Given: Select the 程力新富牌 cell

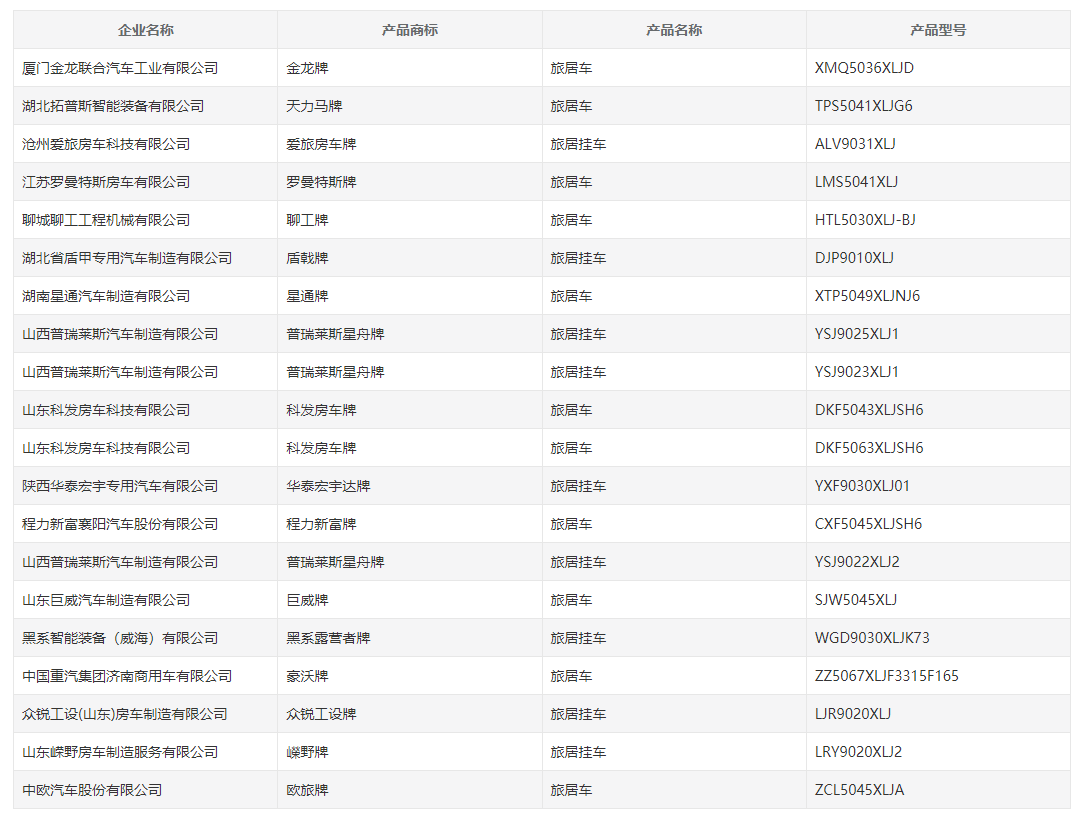Looking at the screenshot, I should click(410, 523).
